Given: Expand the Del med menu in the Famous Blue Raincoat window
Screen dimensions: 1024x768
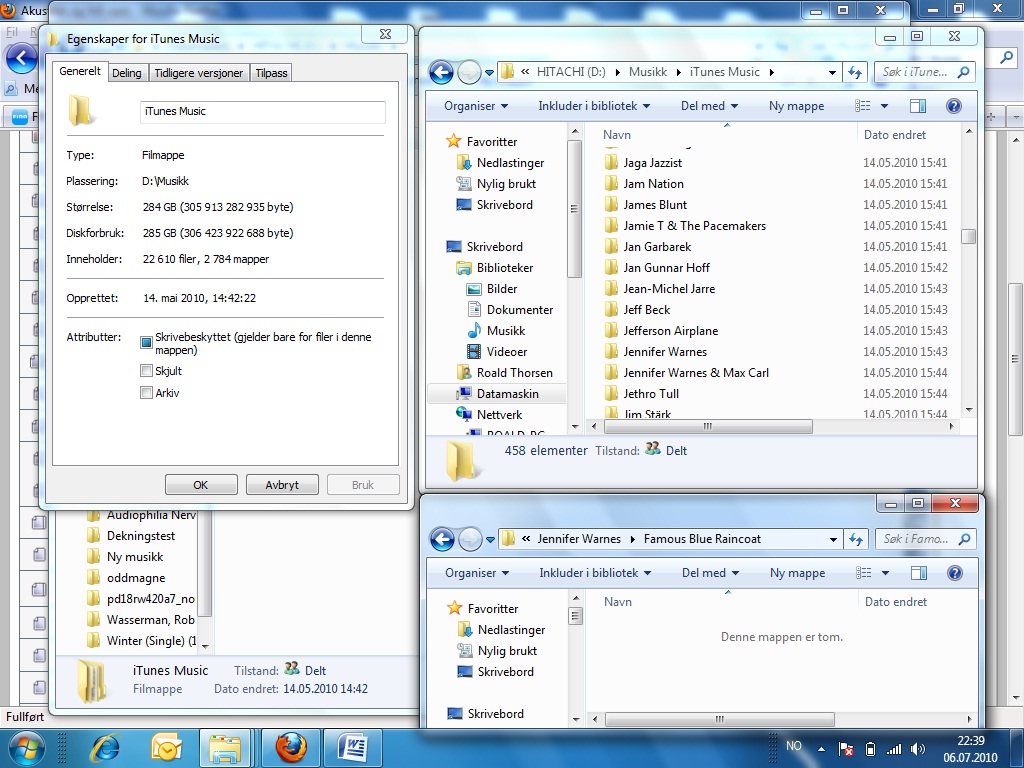Looking at the screenshot, I should click(x=710, y=573).
